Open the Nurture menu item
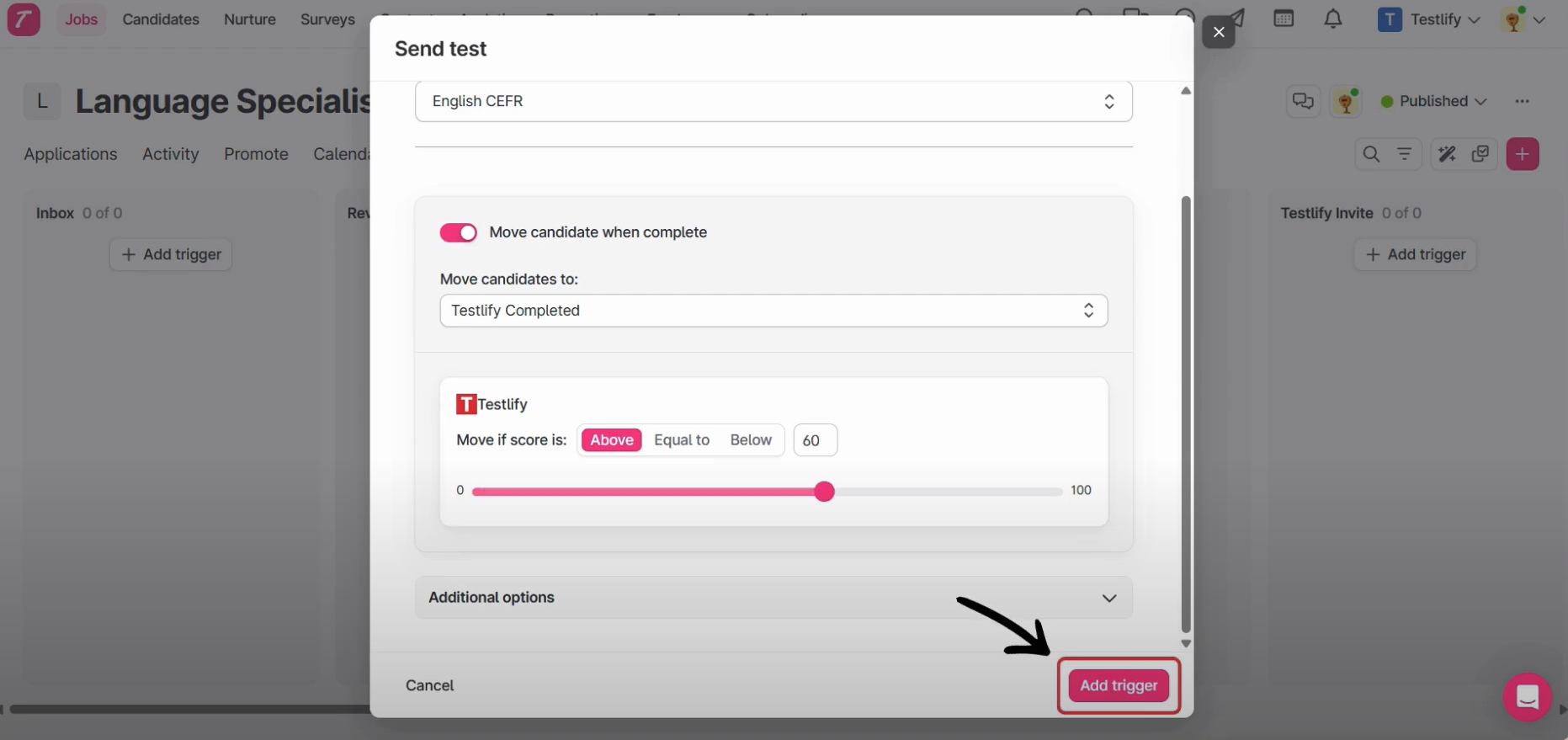 click(x=250, y=19)
